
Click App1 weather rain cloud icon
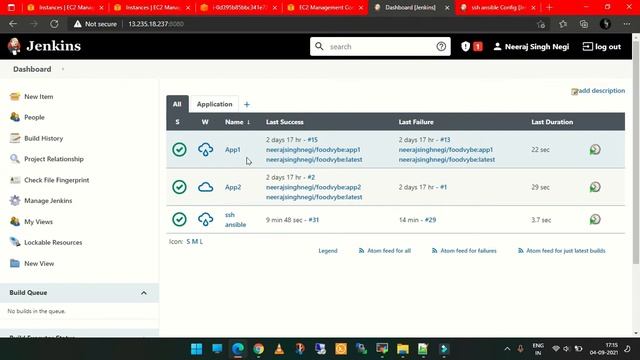point(205,149)
